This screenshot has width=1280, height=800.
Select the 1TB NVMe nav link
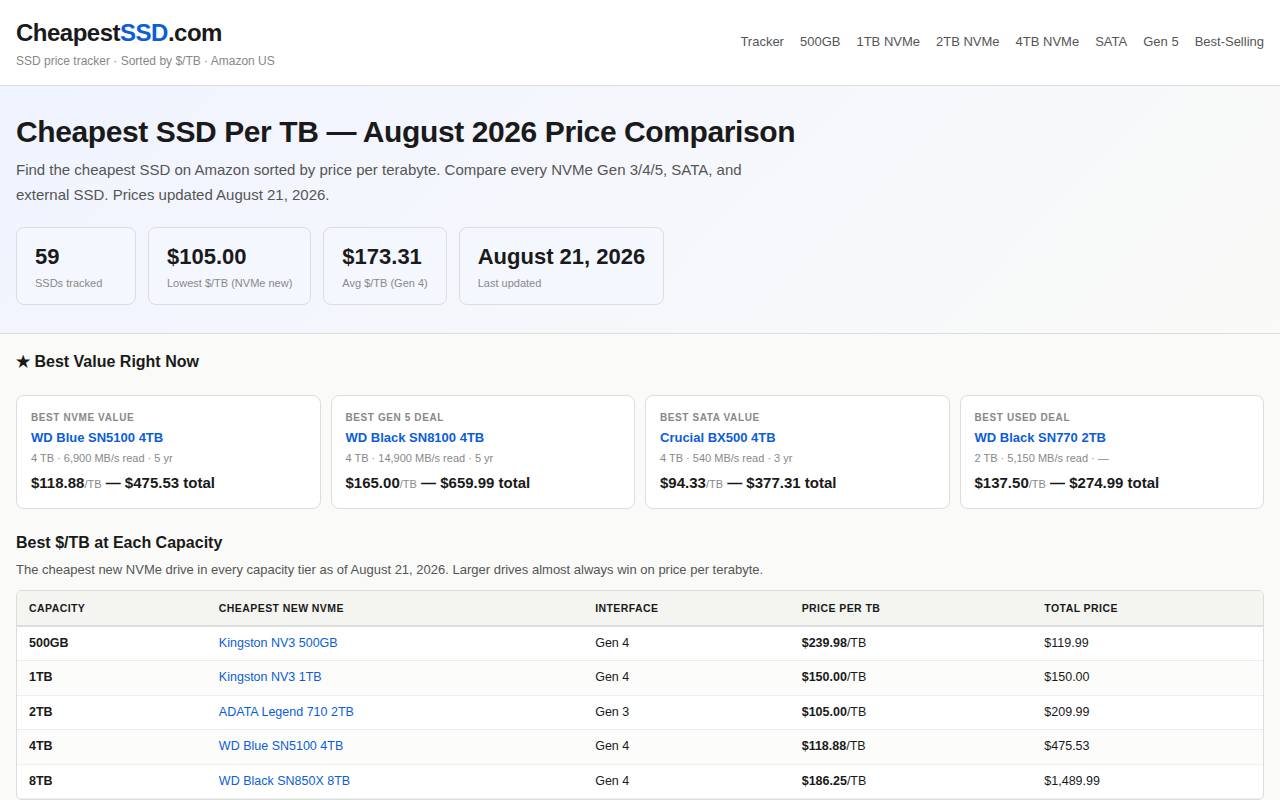click(x=888, y=42)
